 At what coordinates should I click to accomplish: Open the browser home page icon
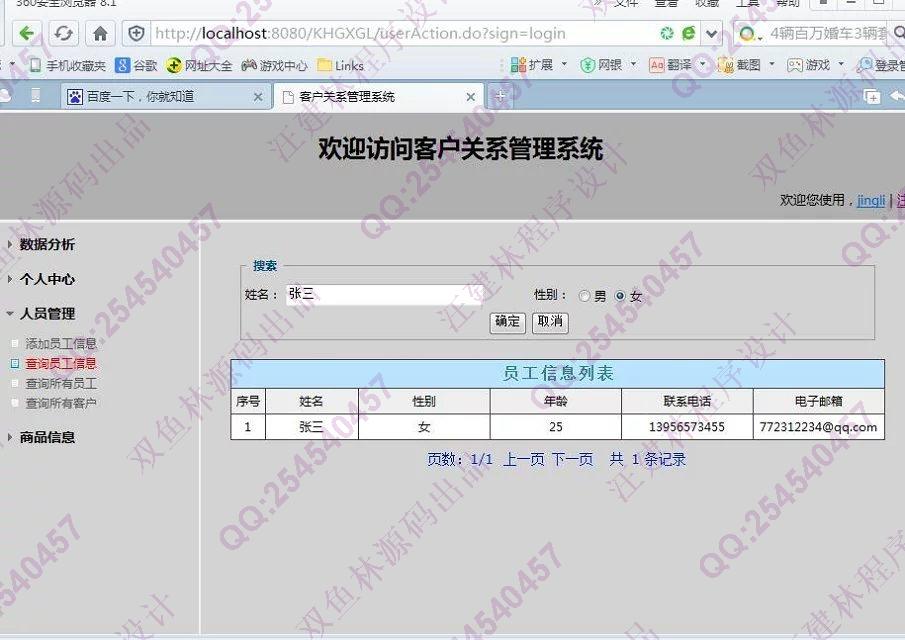[x=100, y=33]
